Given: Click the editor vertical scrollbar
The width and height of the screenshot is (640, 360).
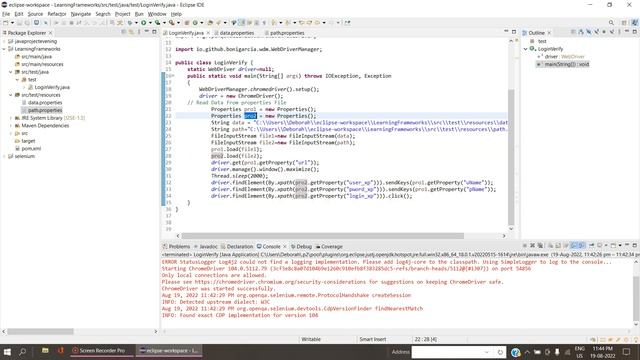Looking at the screenshot, I should 511,157.
